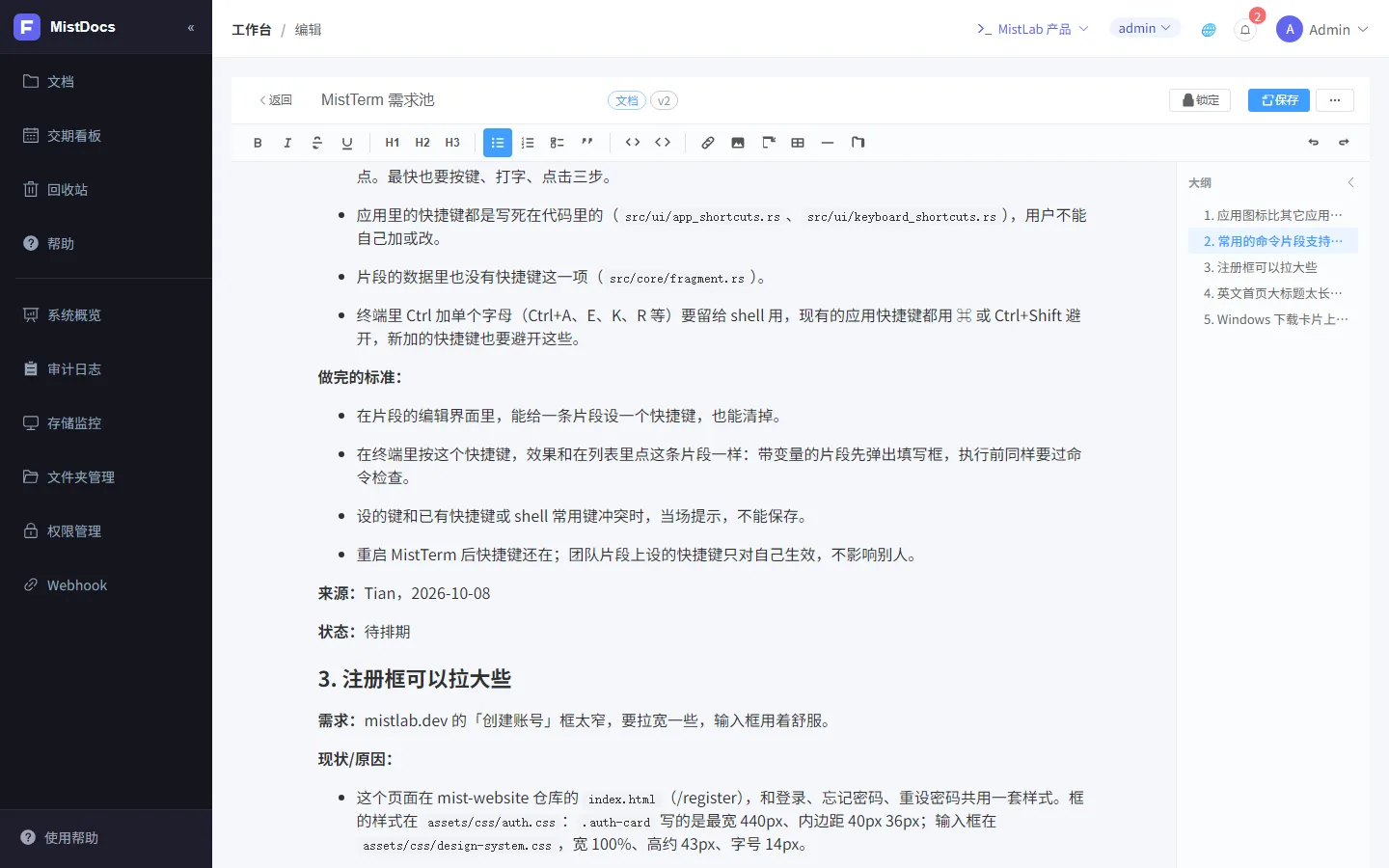Redo the last undone edit
This screenshot has height=868, width=1389.
pos(1344,143)
